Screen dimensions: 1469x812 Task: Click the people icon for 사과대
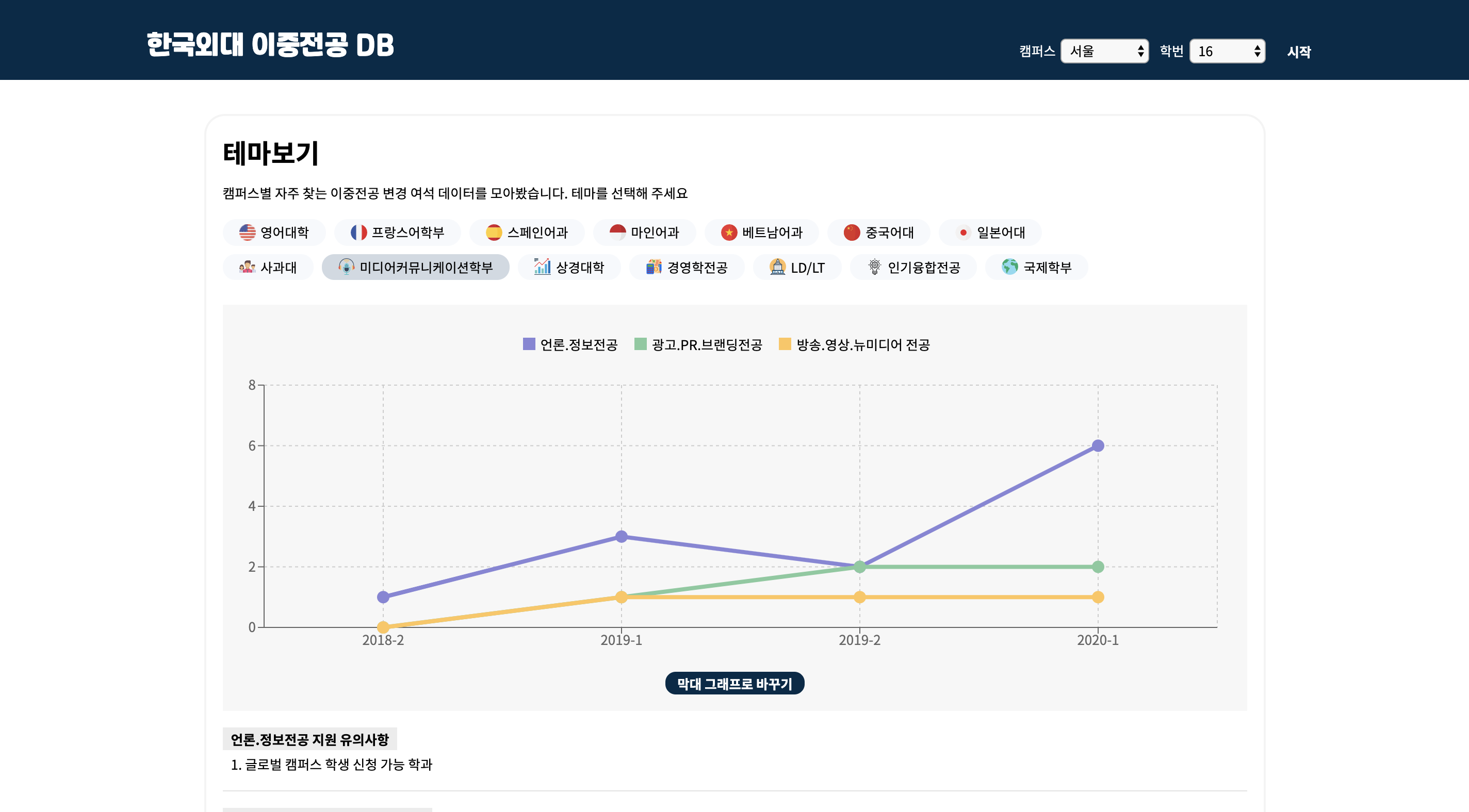click(247, 267)
